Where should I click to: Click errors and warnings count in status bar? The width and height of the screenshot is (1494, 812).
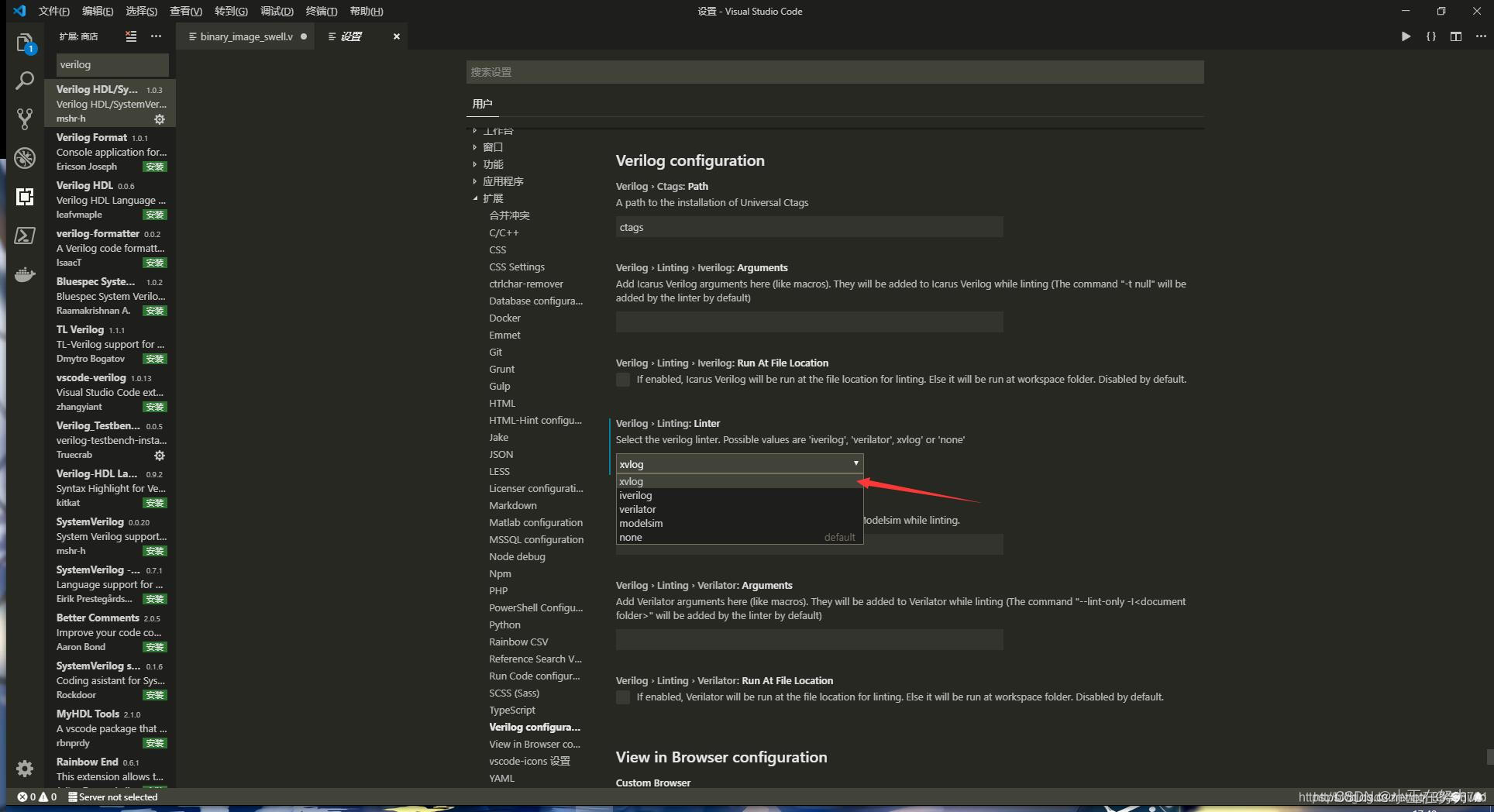(37, 797)
